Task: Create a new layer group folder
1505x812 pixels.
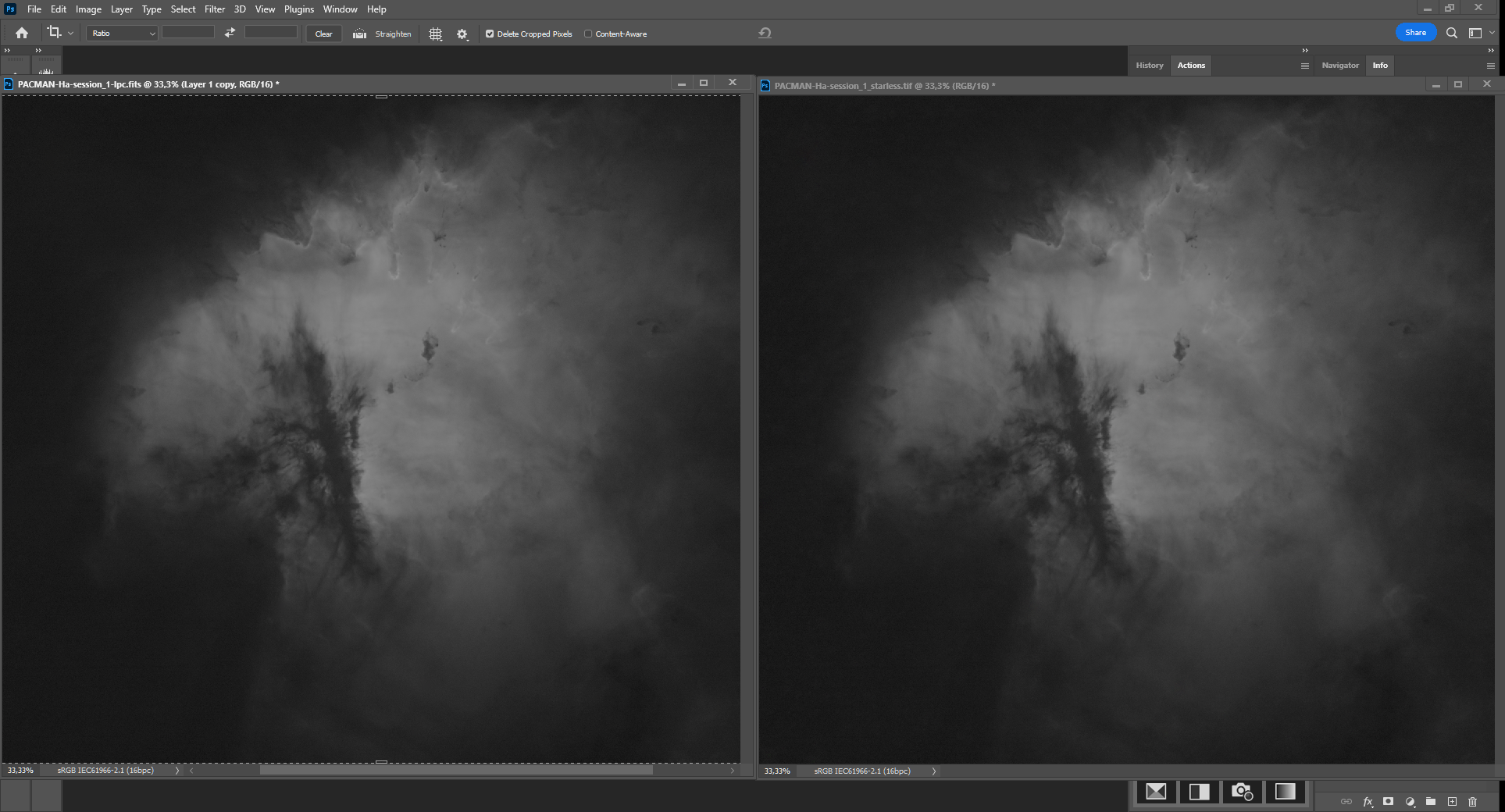Action: (1431, 802)
